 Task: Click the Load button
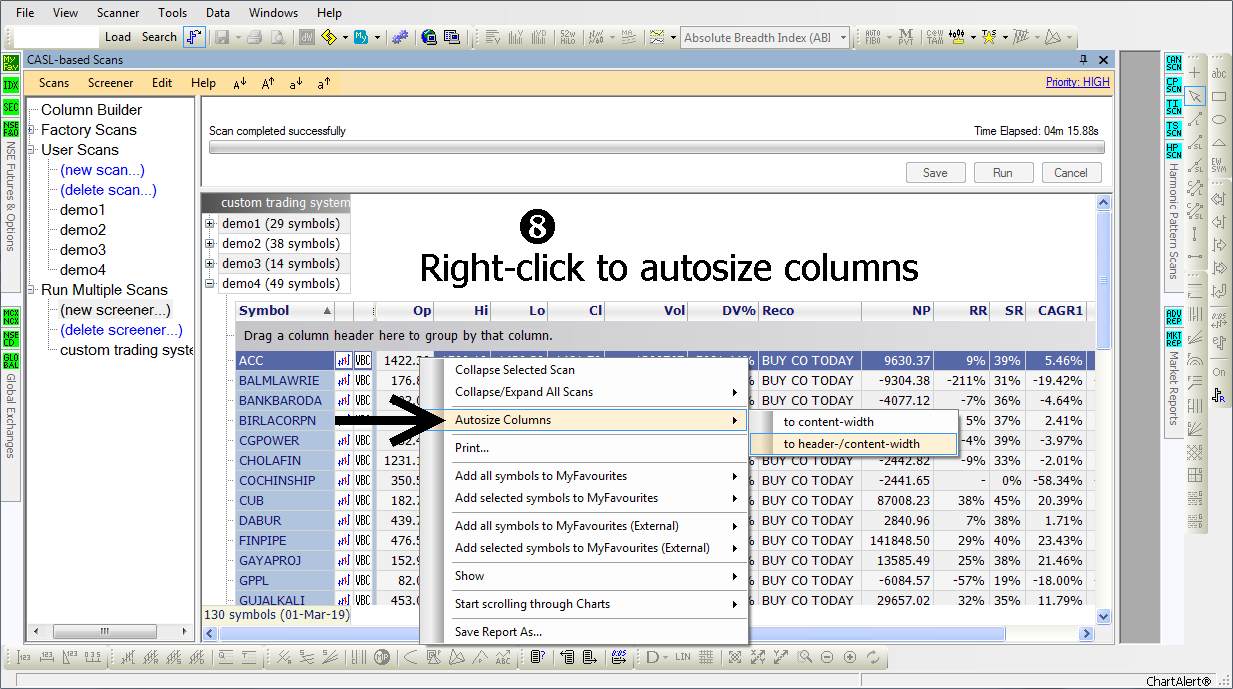coord(118,37)
